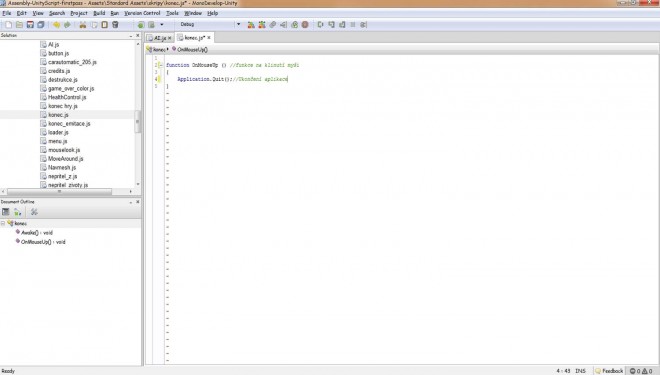Click the Solution pad vertical scrollbar thumb
This screenshot has height=375, width=660.
tap(138, 122)
